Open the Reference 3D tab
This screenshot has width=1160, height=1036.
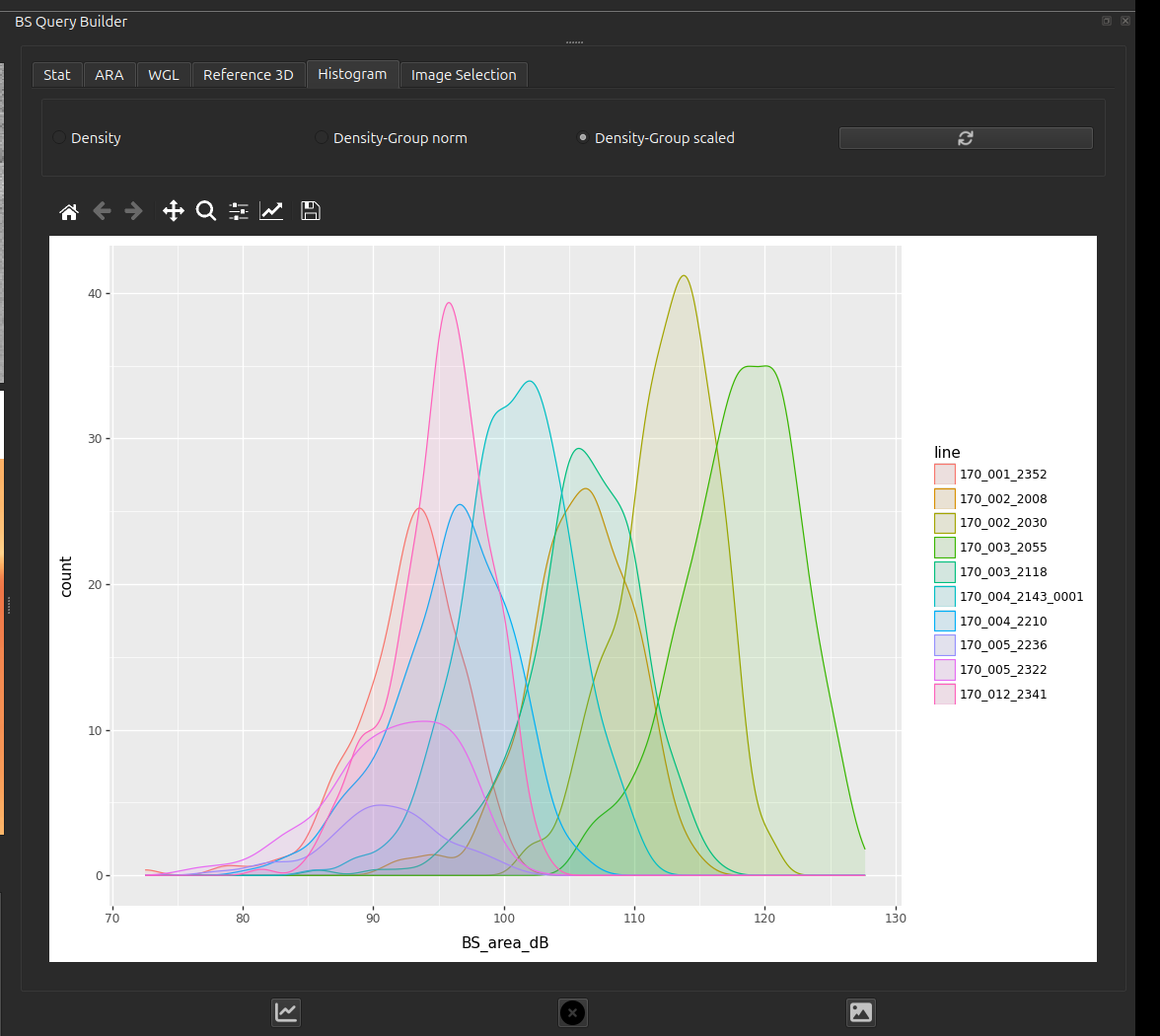(249, 75)
